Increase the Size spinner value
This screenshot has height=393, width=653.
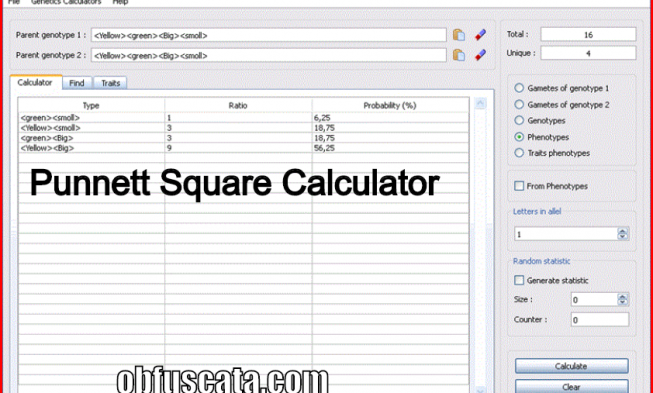coord(623,296)
